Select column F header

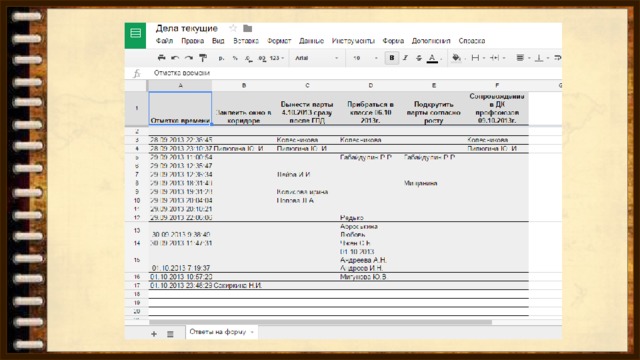point(497,85)
